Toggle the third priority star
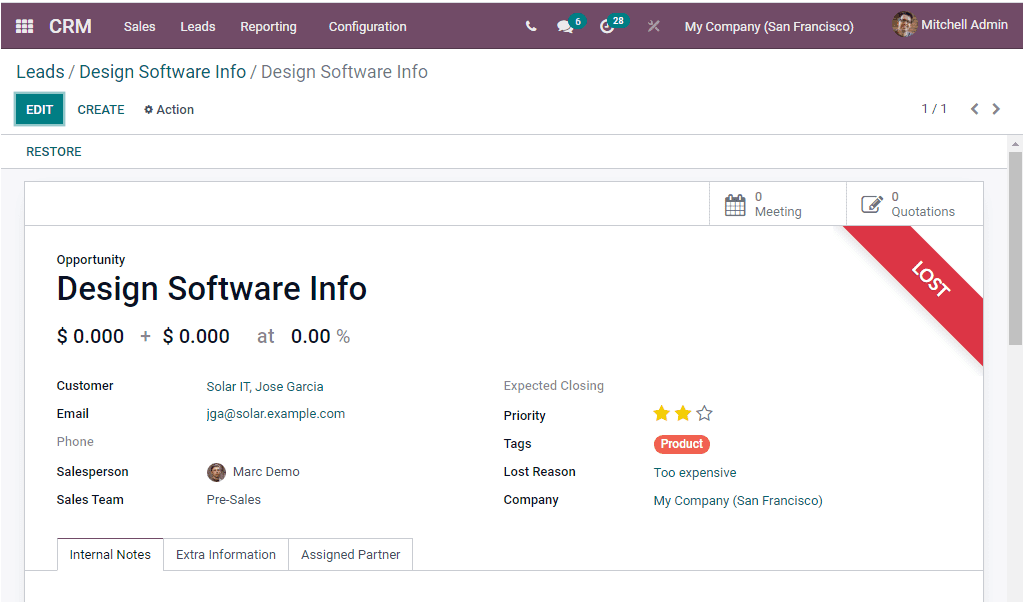Image resolution: width=1024 pixels, height=603 pixels. tap(704, 411)
